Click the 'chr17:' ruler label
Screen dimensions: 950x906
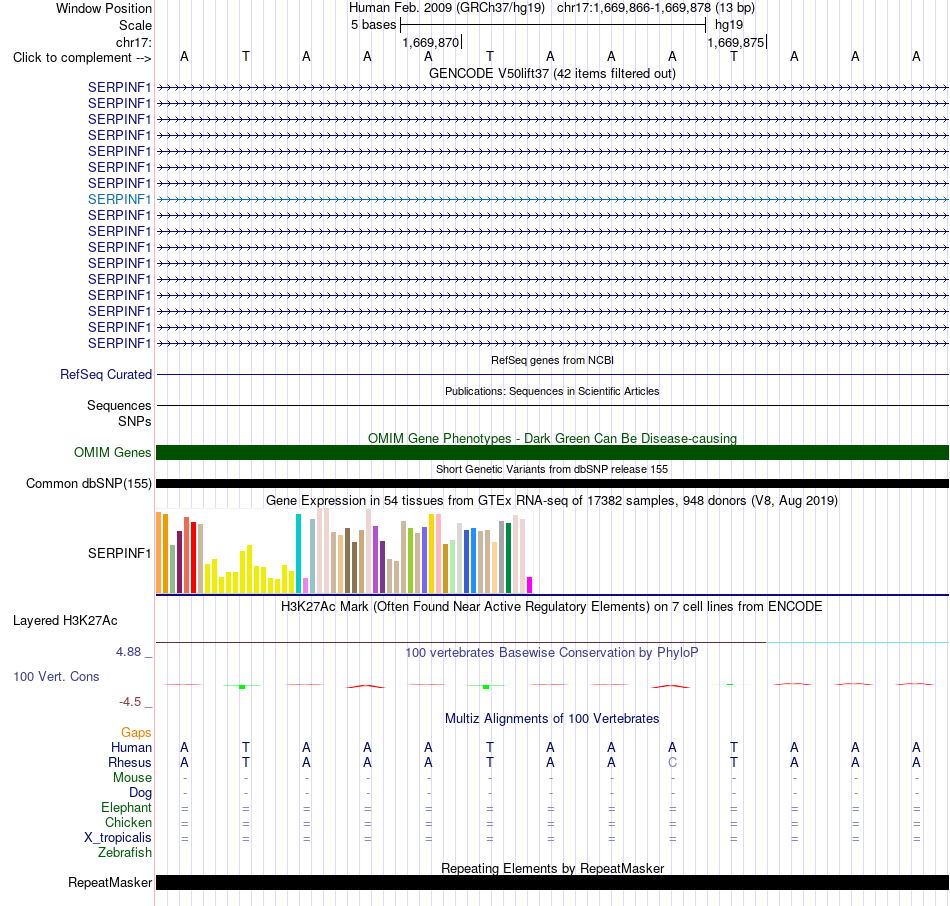pyautogui.click(x=134, y=42)
